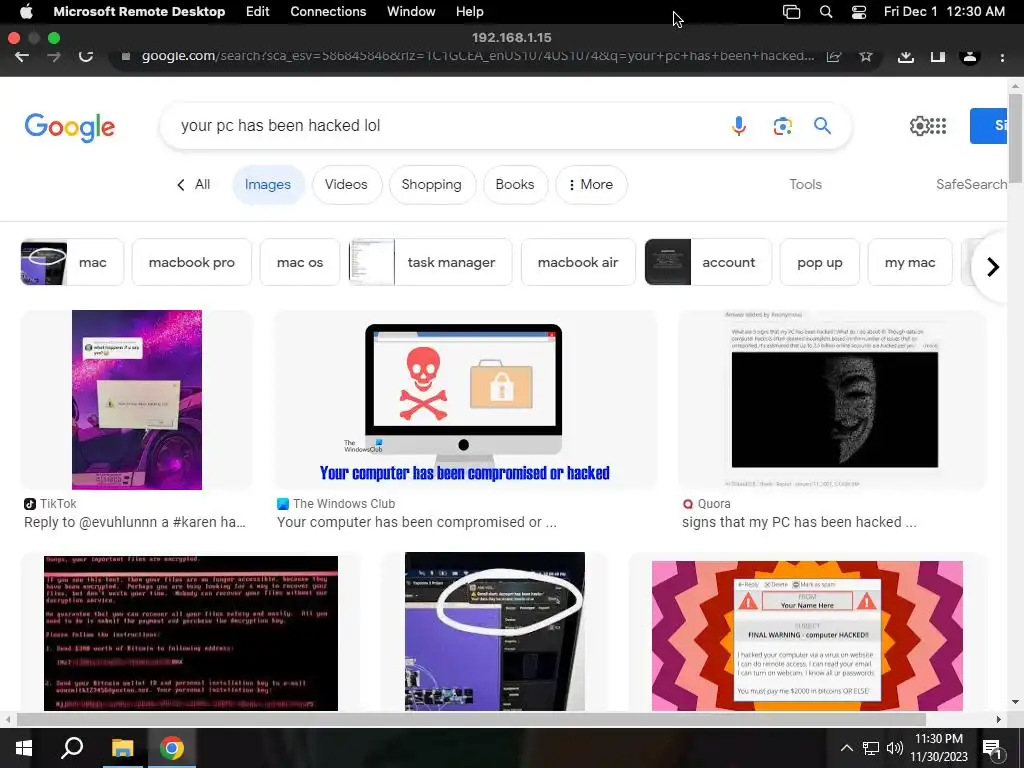This screenshot has height=768, width=1024.
Task: Click the Chrome address bar URL
Action: click(477, 56)
